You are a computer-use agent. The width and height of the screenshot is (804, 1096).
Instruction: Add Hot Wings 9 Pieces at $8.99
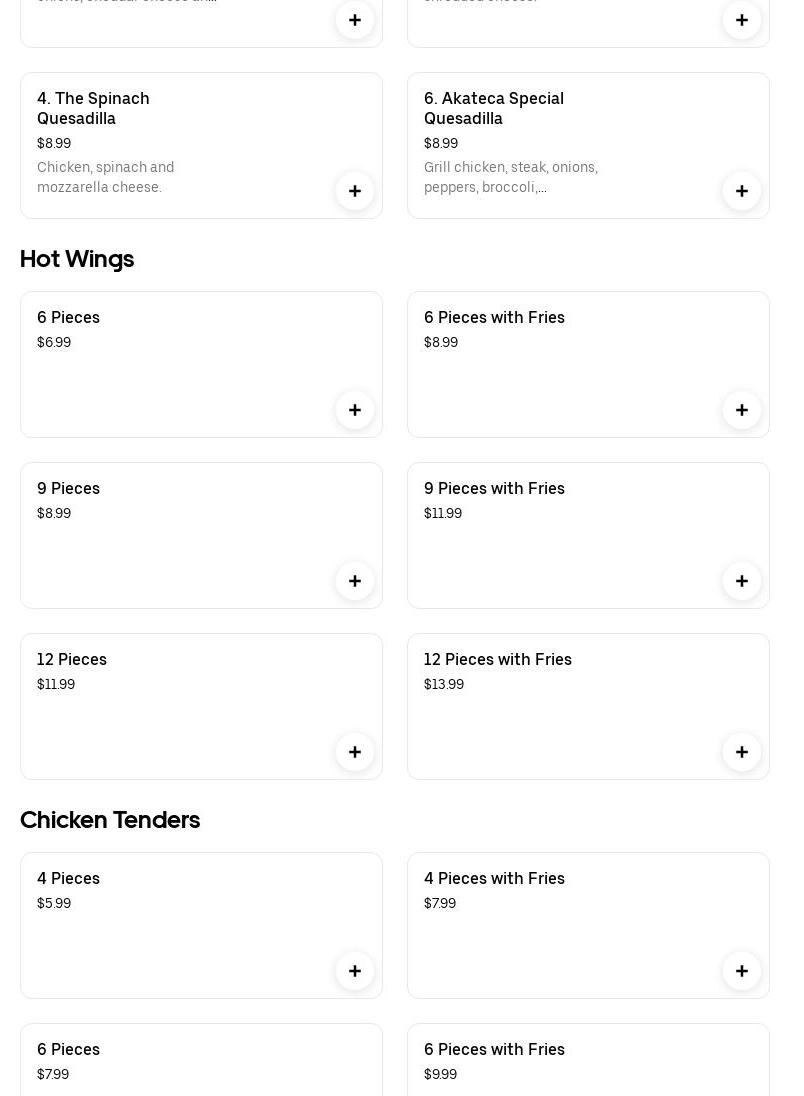[354, 581]
